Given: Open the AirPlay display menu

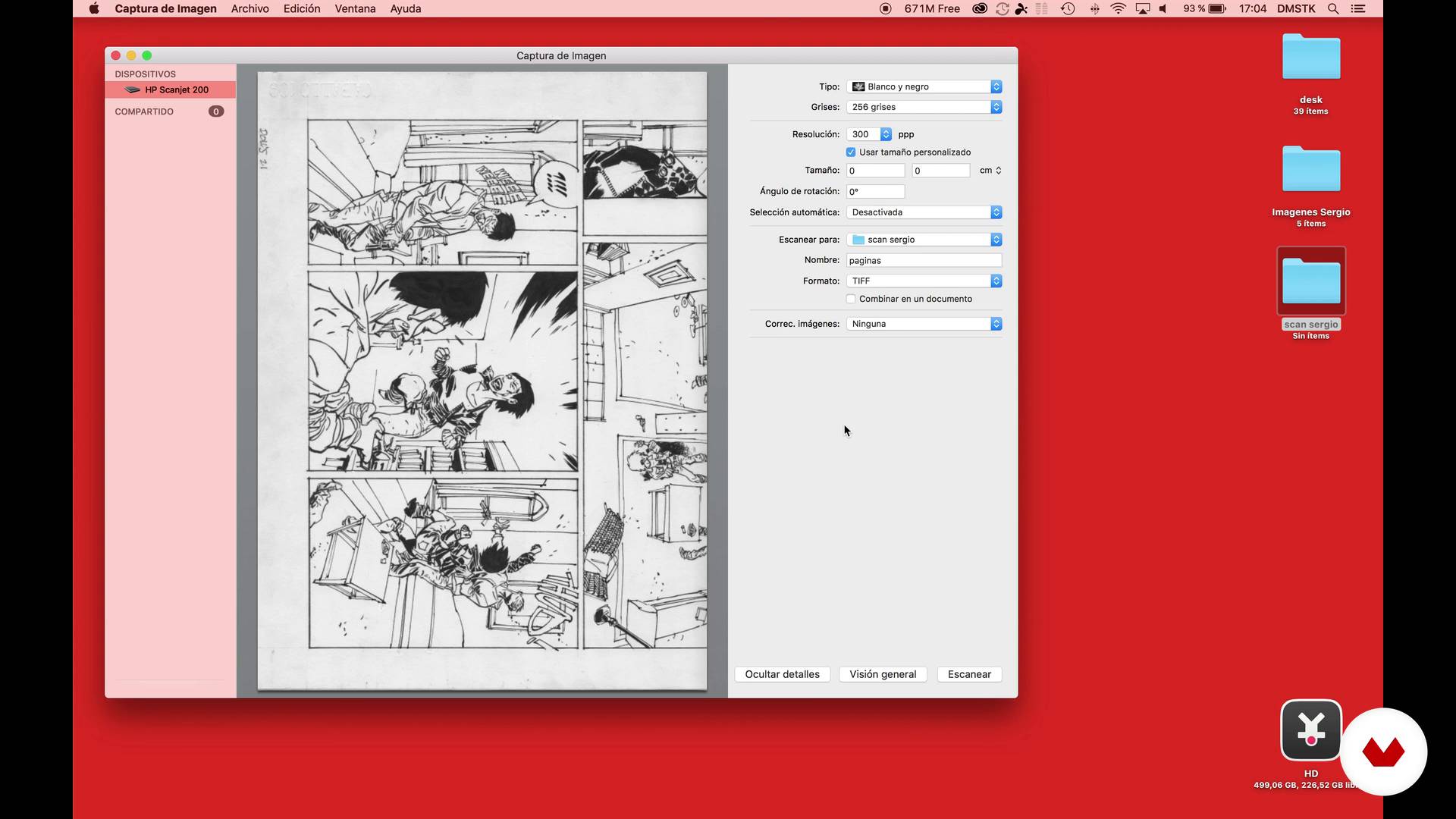Looking at the screenshot, I should coord(1142,8).
